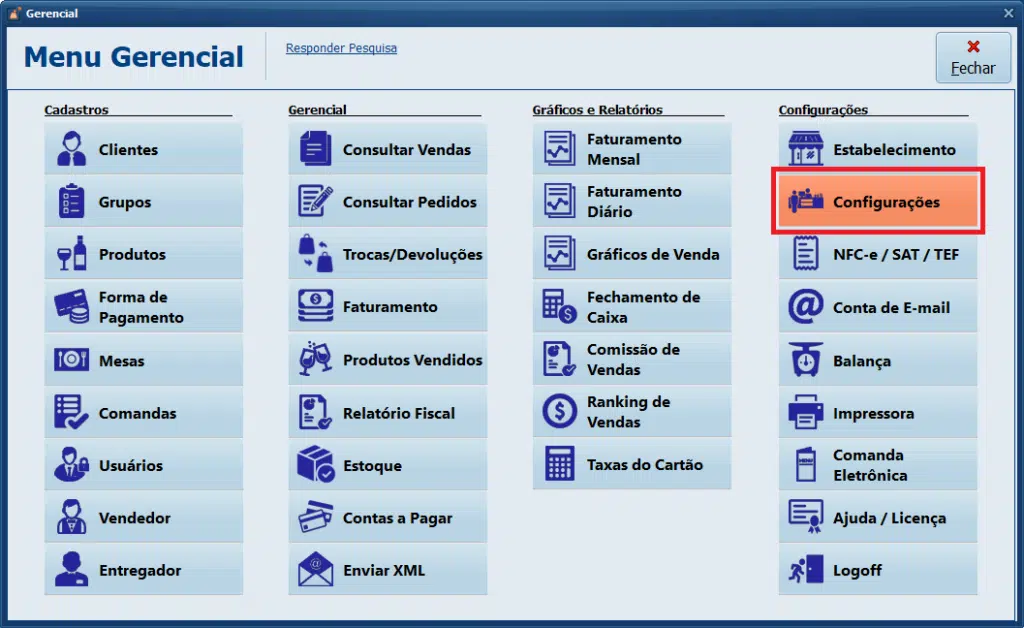The height and width of the screenshot is (628, 1024).
Task: Click the Comanda Eletrônica label
Action: pyautogui.click(x=870, y=465)
